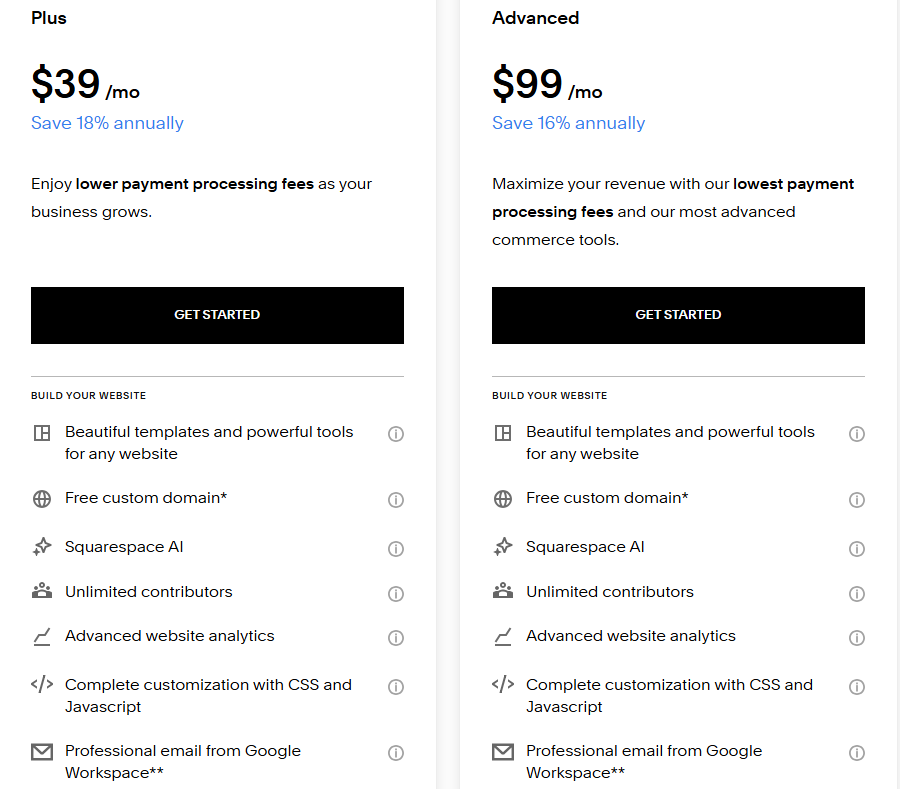
Task: Click the Save 16% annually link
Action: point(568,122)
